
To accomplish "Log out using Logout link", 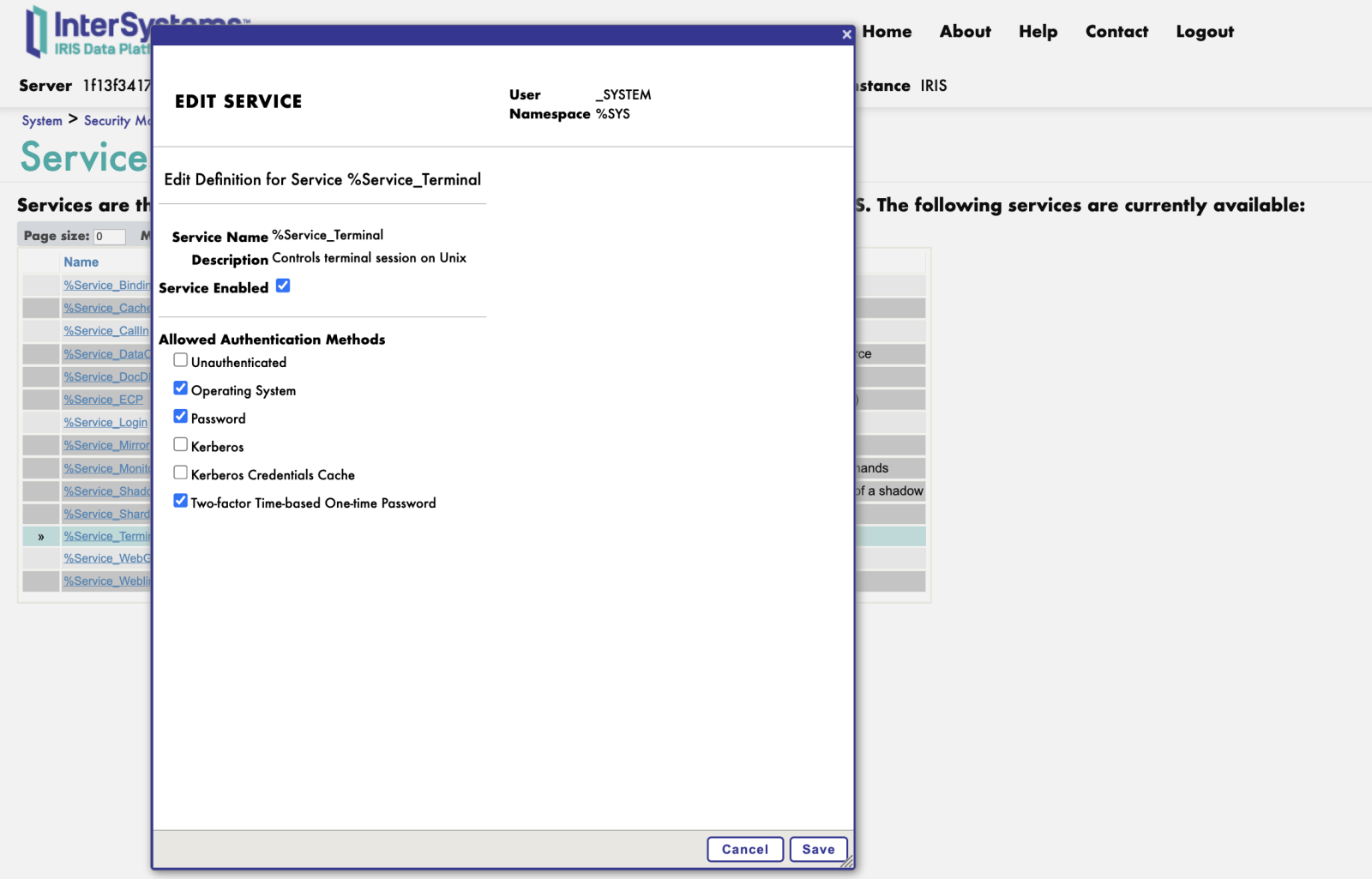I will click(1205, 32).
